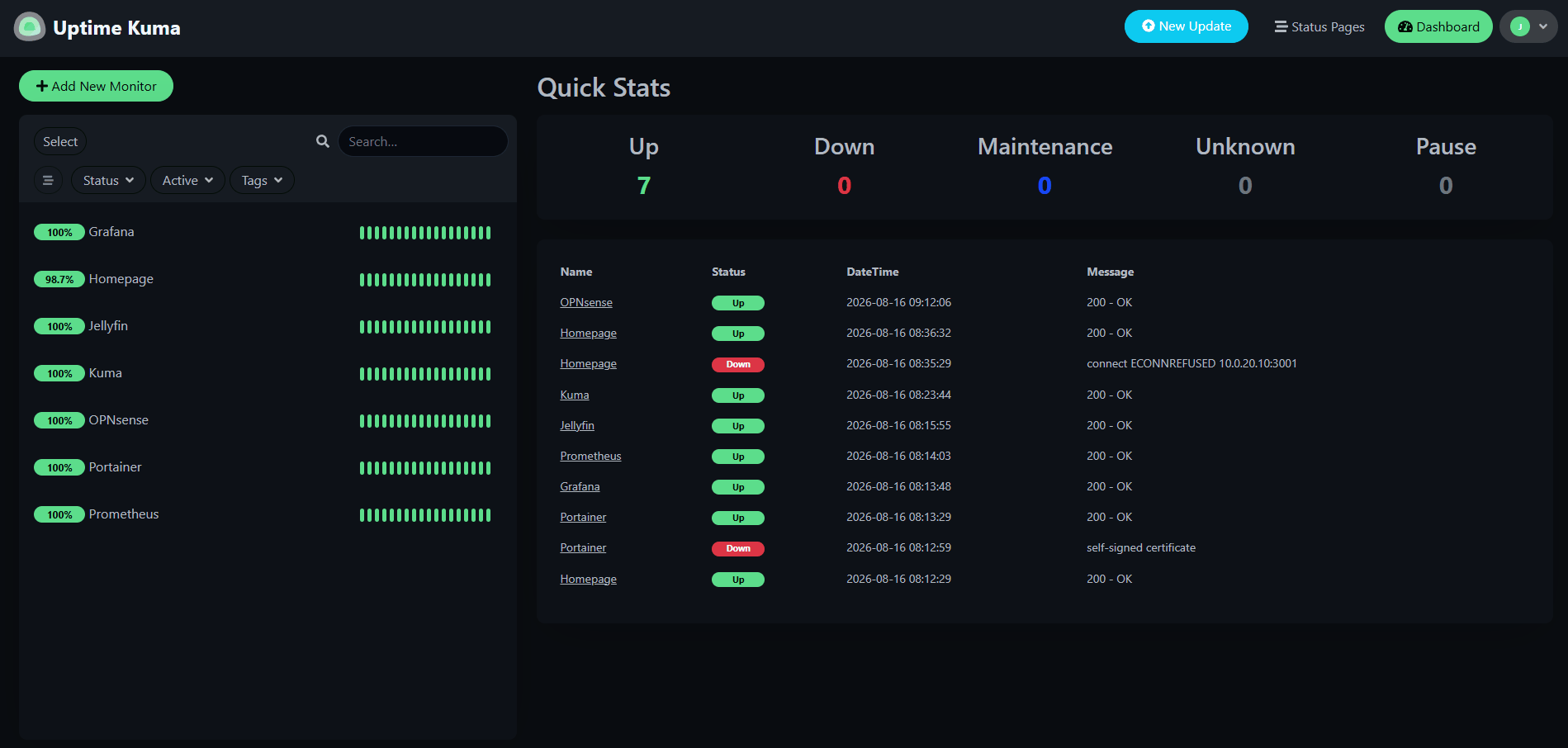Open OPNsense link at 09:12:06
Viewport: 1568px width, 748px height.
[x=586, y=302]
